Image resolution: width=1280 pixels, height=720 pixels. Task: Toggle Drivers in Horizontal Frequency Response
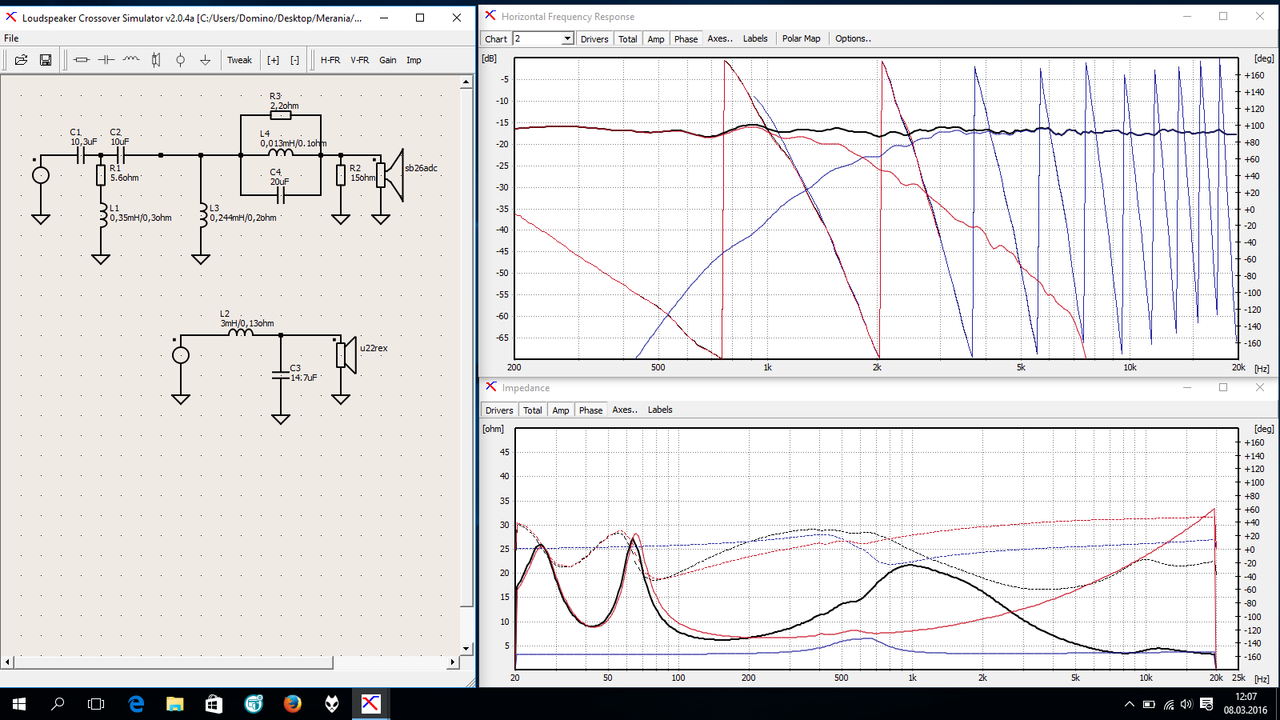(594, 39)
